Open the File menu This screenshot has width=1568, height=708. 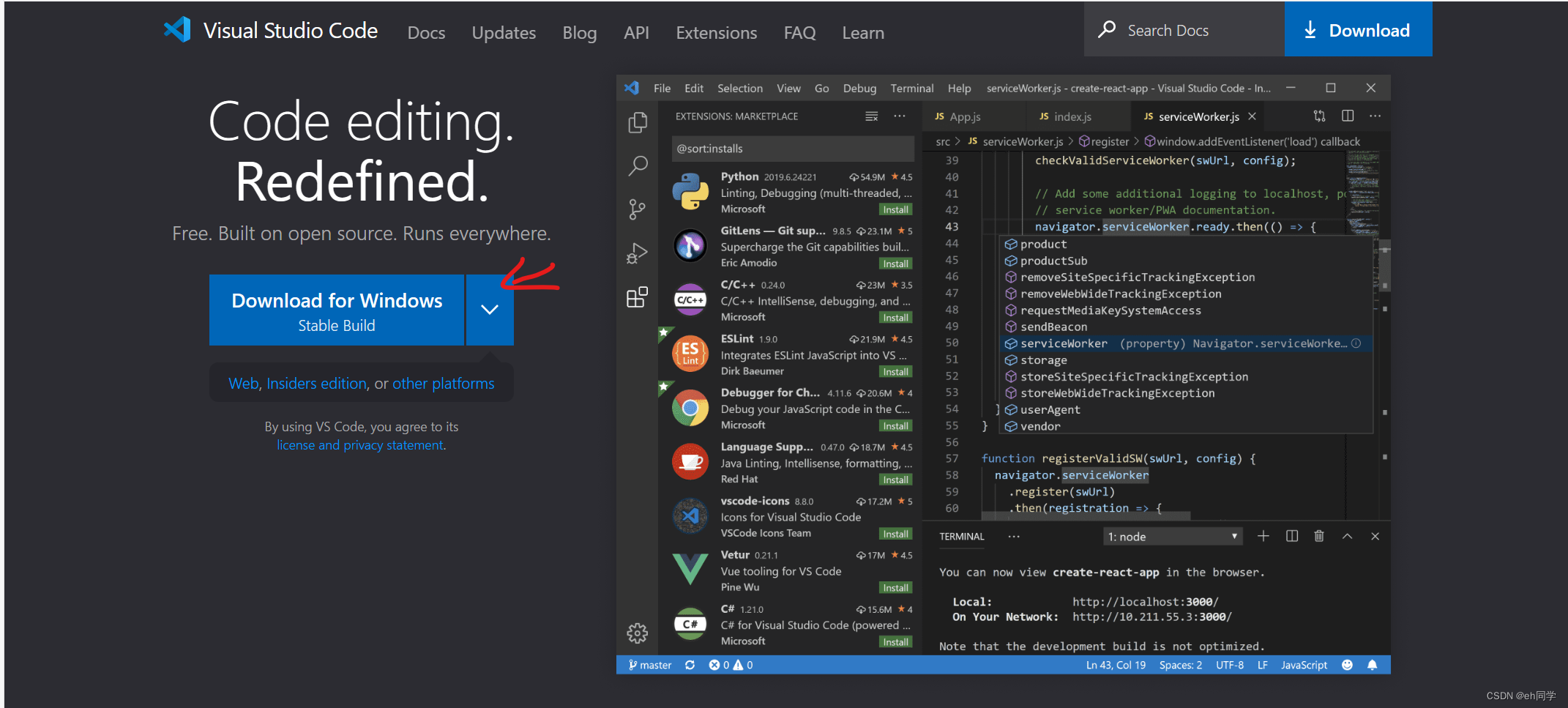(662, 88)
